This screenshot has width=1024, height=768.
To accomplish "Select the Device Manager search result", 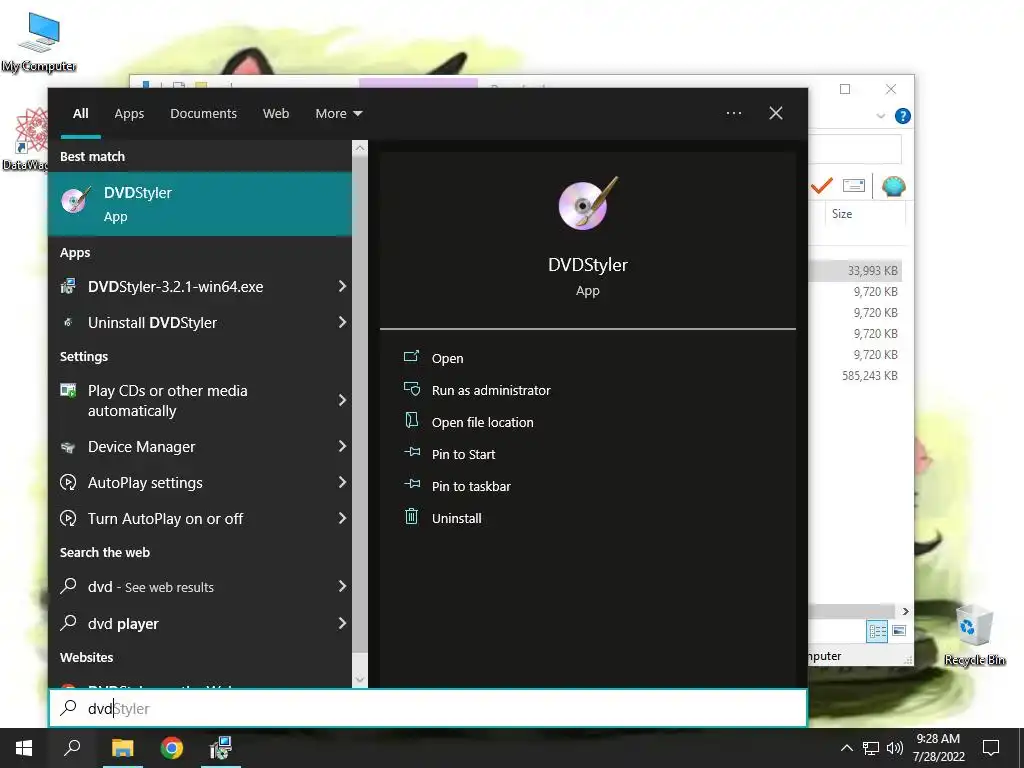I will [x=200, y=447].
